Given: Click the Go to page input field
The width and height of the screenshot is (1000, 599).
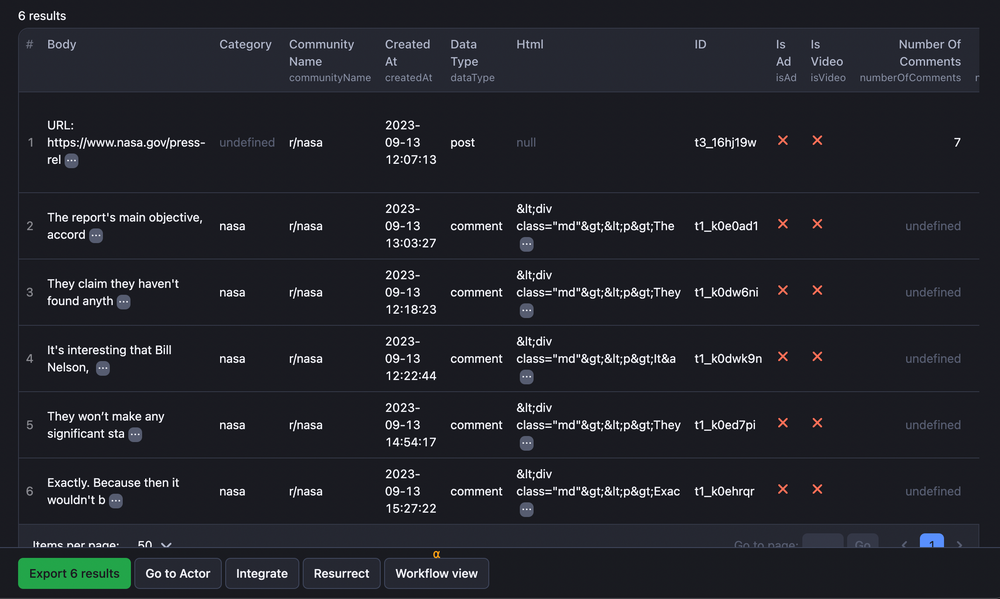Looking at the screenshot, I should (x=822, y=544).
